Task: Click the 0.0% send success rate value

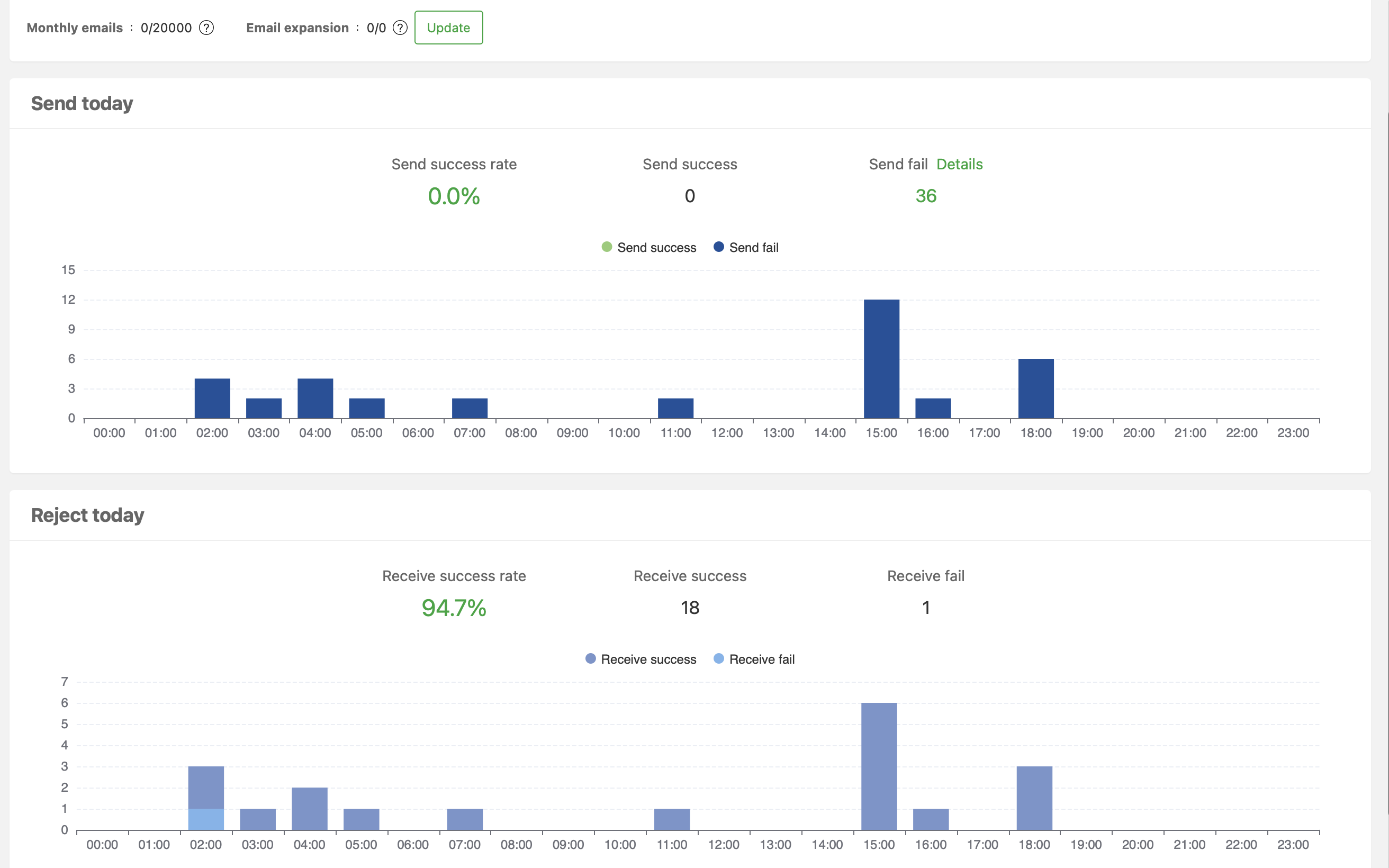Action: tap(454, 196)
